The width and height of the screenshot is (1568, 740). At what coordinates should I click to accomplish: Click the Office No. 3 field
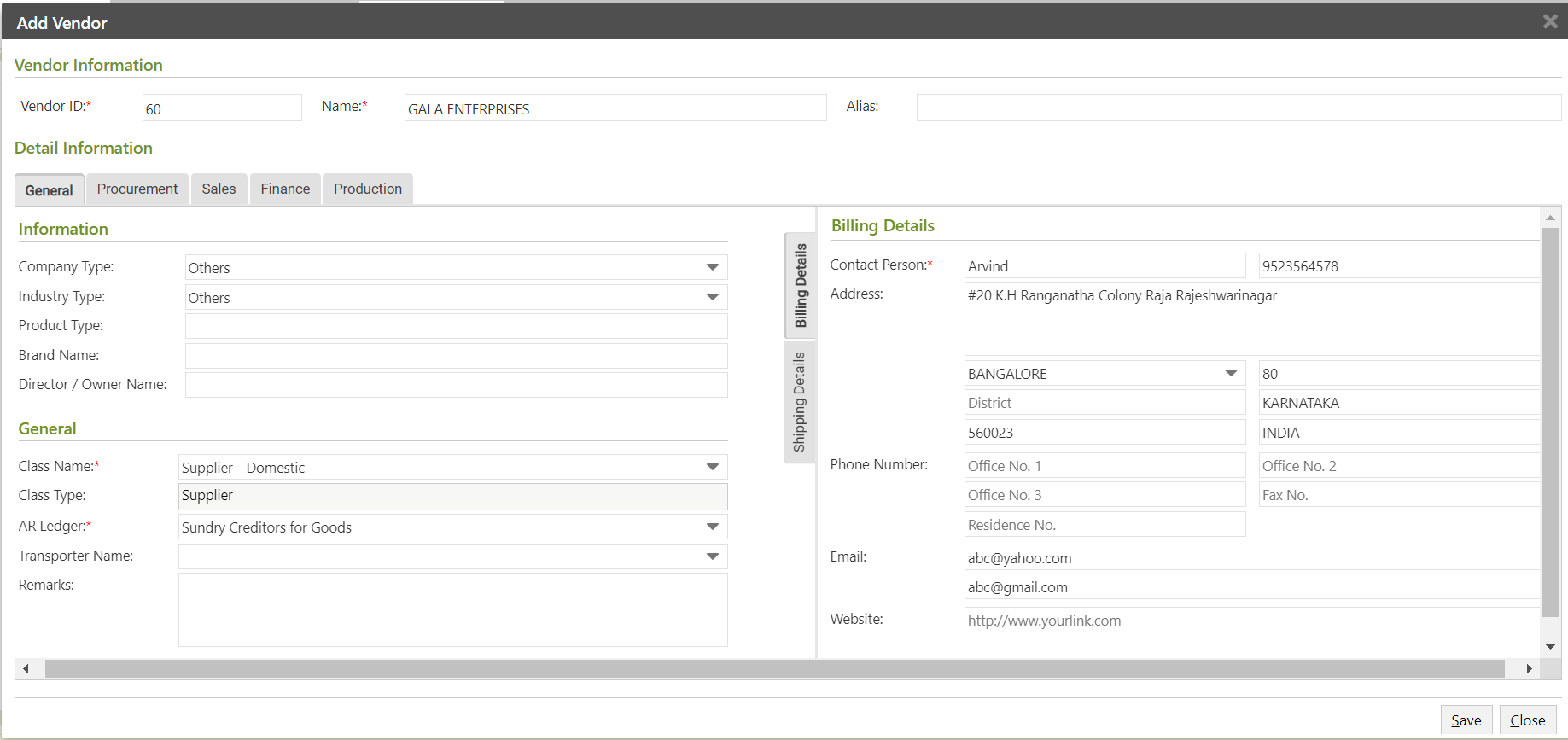point(1105,494)
